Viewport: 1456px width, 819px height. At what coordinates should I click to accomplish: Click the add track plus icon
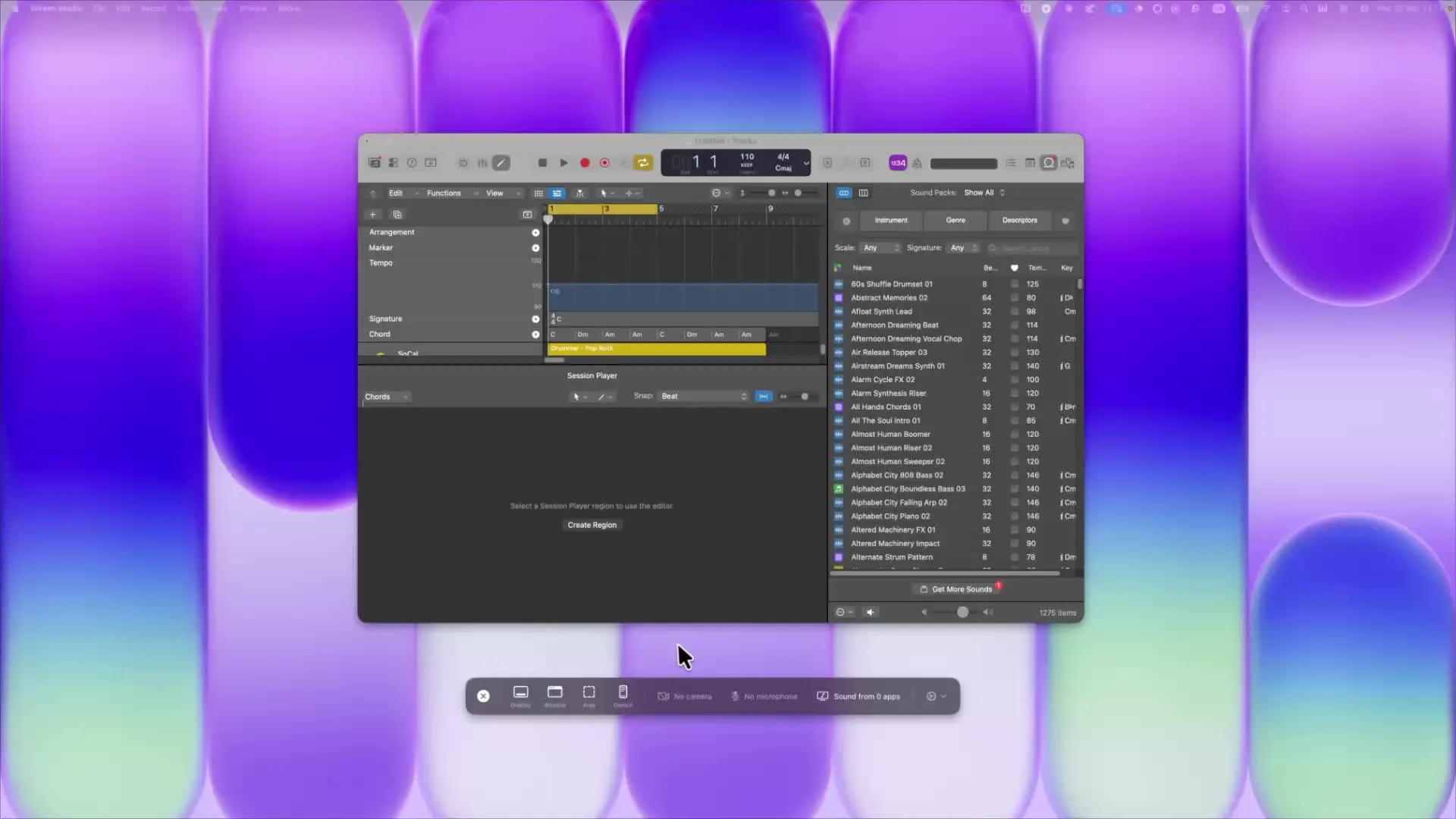pos(372,215)
